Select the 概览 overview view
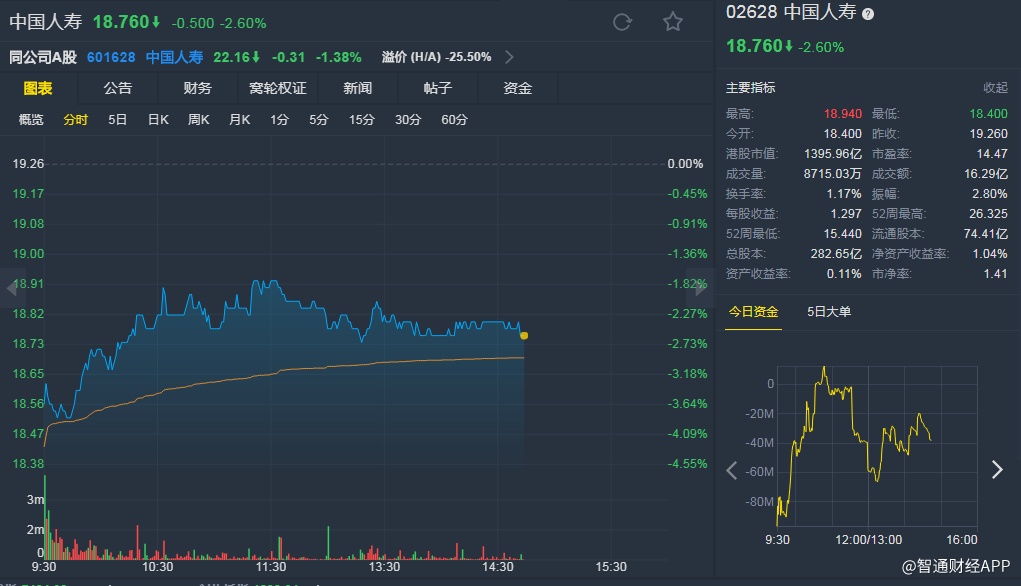 click(31, 120)
